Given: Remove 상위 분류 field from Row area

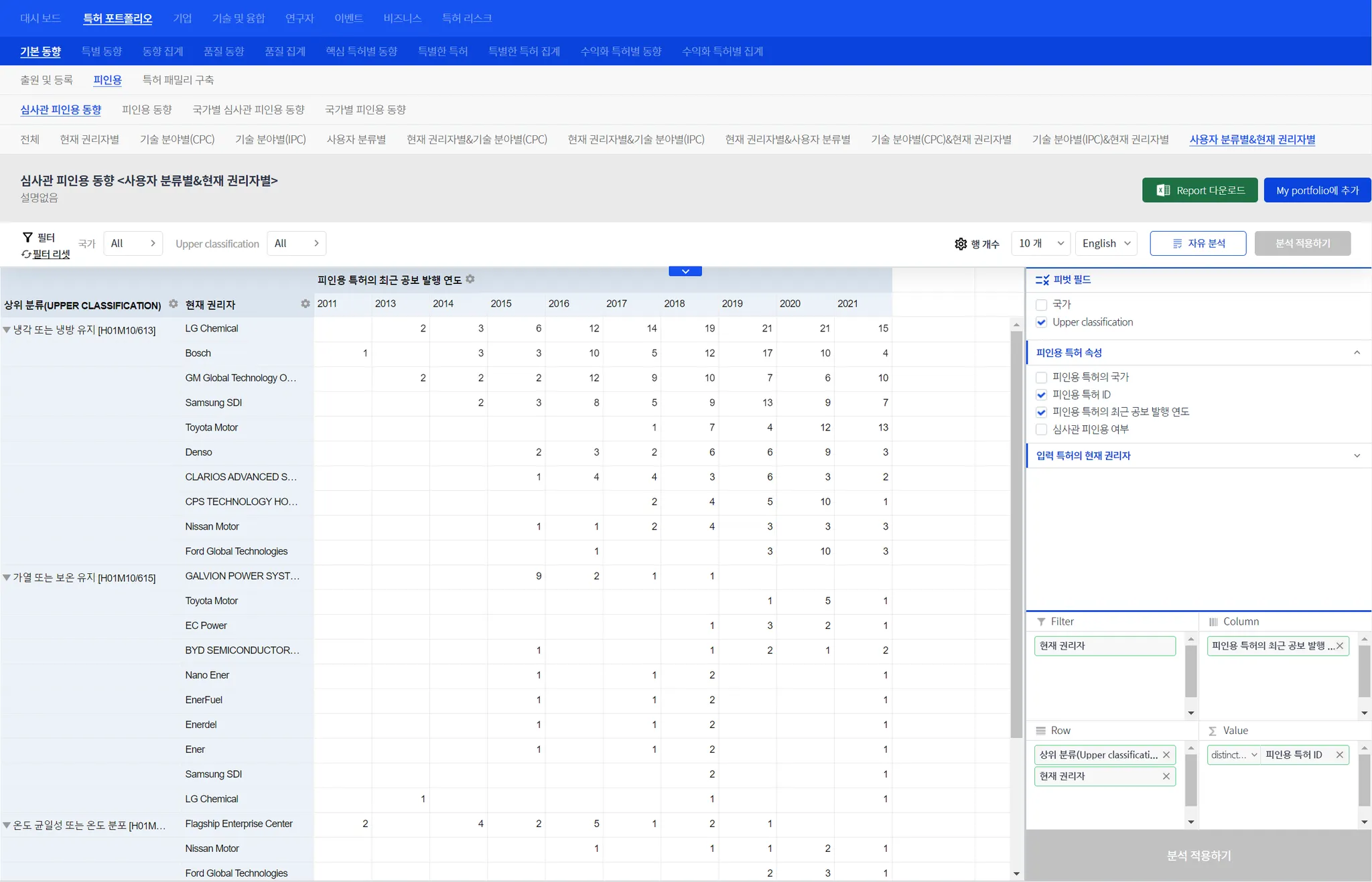Looking at the screenshot, I should pyautogui.click(x=1166, y=755).
